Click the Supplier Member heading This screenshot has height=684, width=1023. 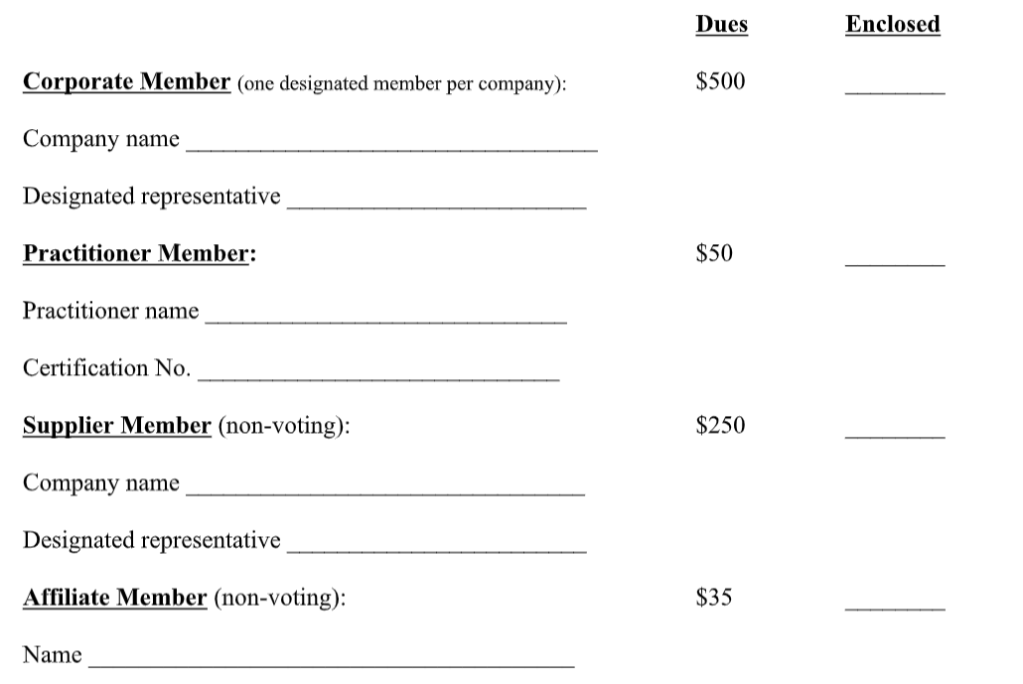[x=117, y=426]
